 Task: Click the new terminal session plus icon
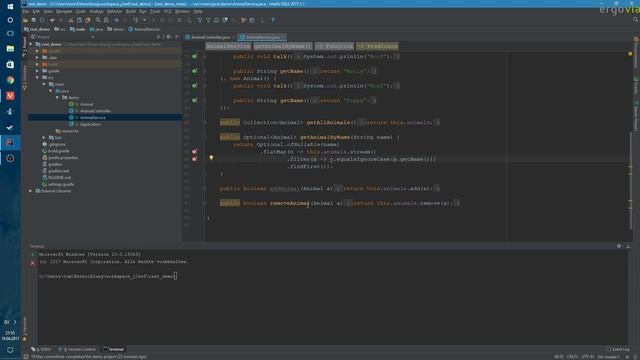coord(33,254)
